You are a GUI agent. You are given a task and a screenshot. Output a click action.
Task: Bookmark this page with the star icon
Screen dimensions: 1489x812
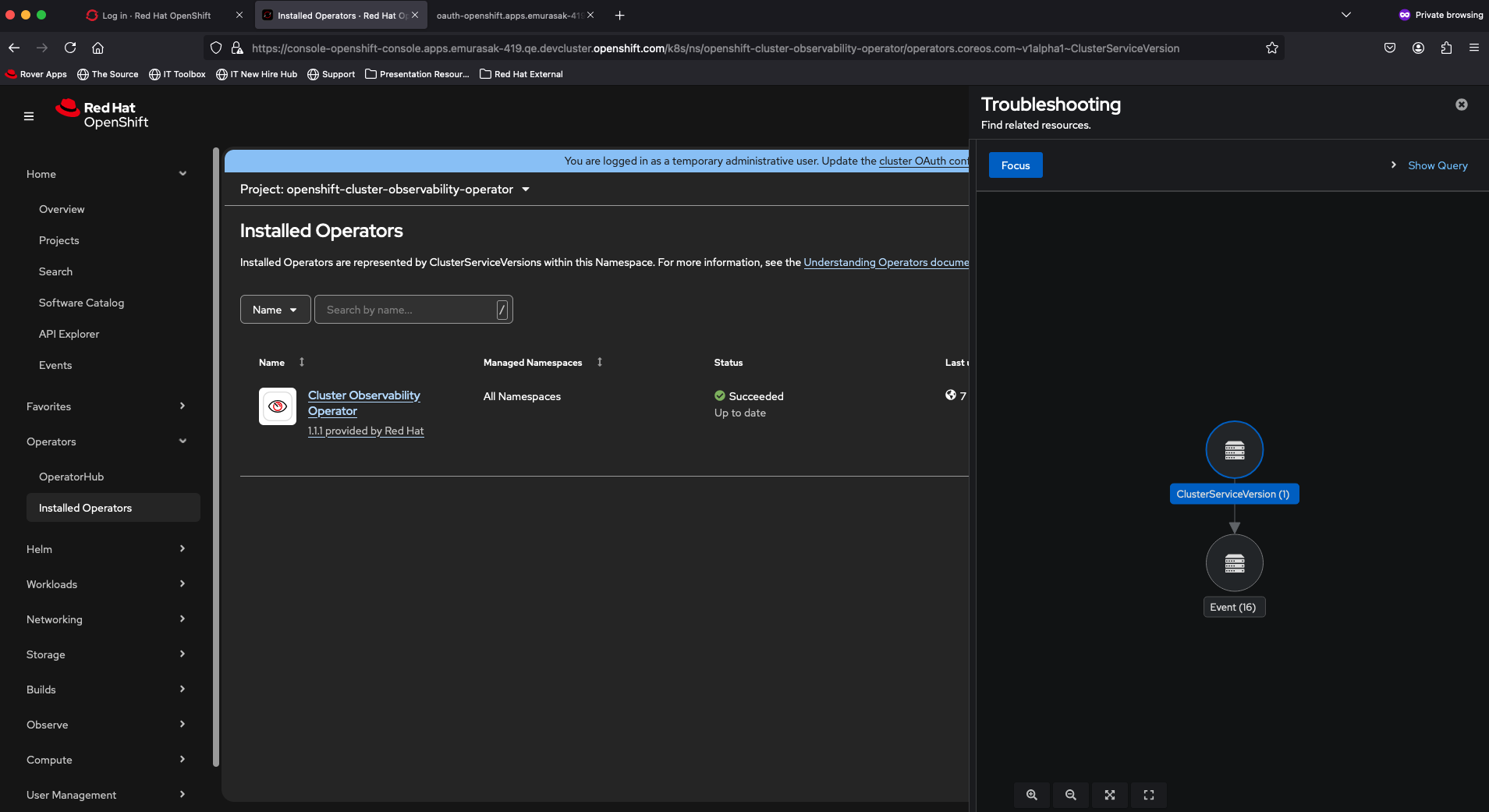pos(1271,48)
